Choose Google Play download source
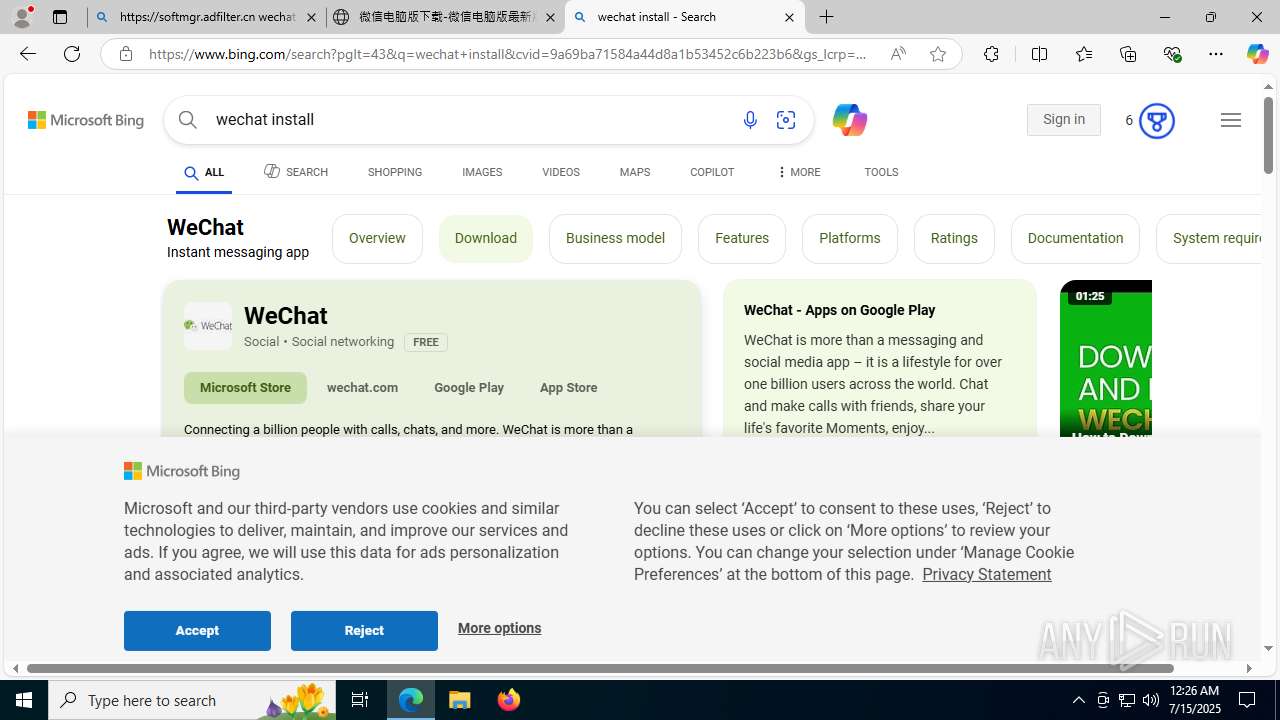The height and width of the screenshot is (720, 1280). [469, 388]
